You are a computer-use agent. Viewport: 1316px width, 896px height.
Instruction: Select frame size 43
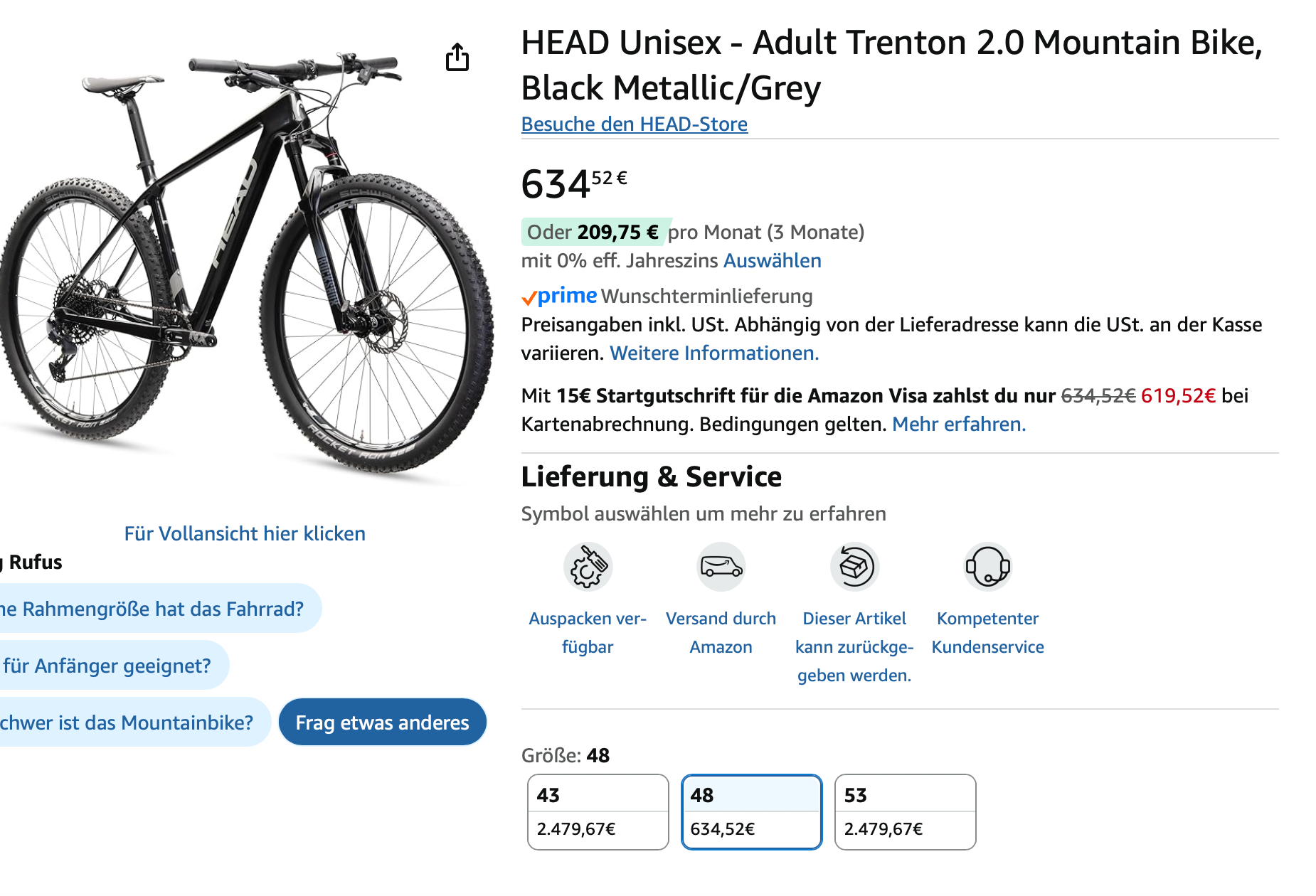point(598,812)
